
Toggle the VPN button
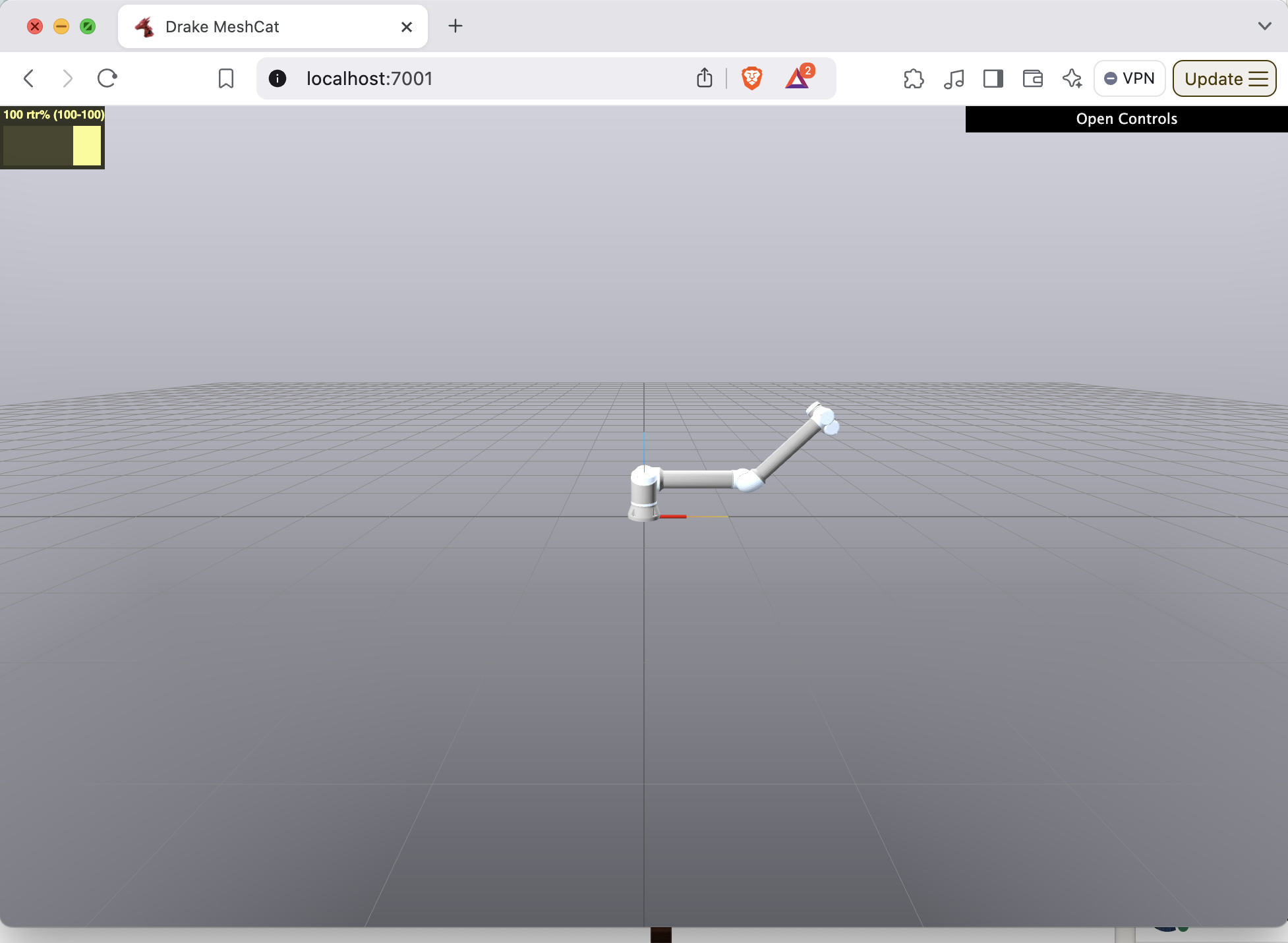pos(1129,78)
